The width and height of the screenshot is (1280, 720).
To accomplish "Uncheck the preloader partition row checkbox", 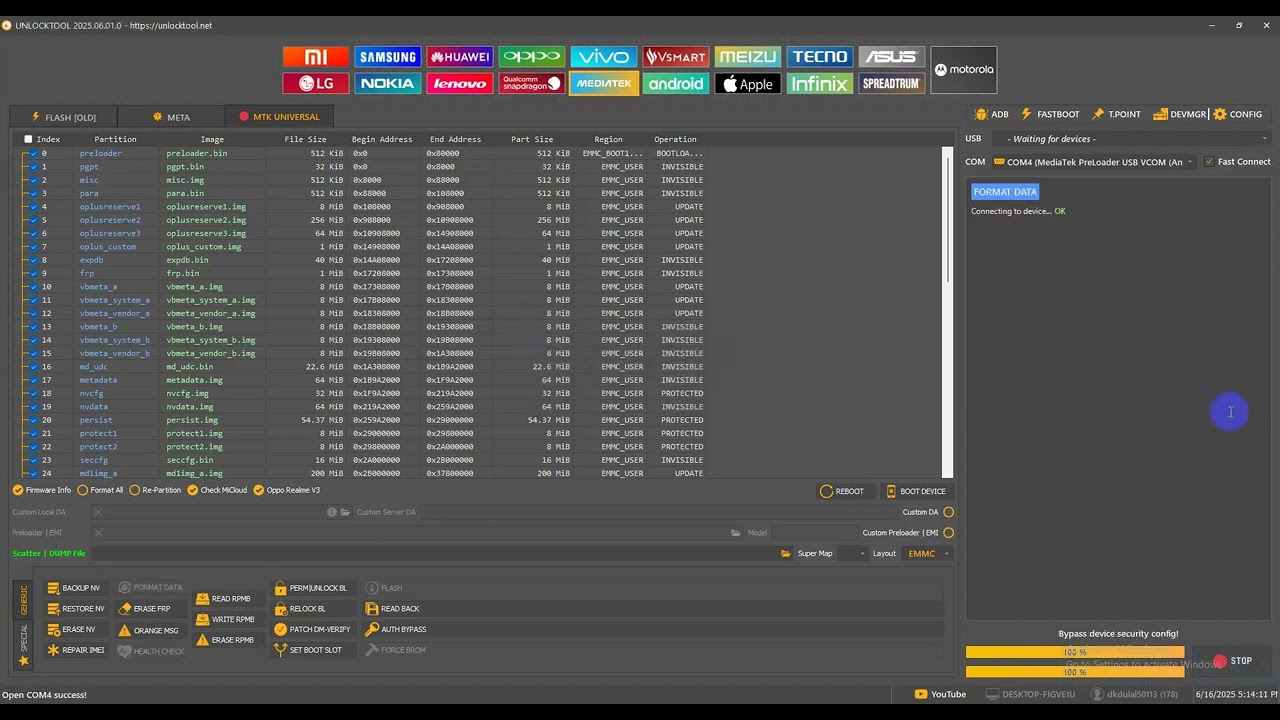I will point(33,153).
